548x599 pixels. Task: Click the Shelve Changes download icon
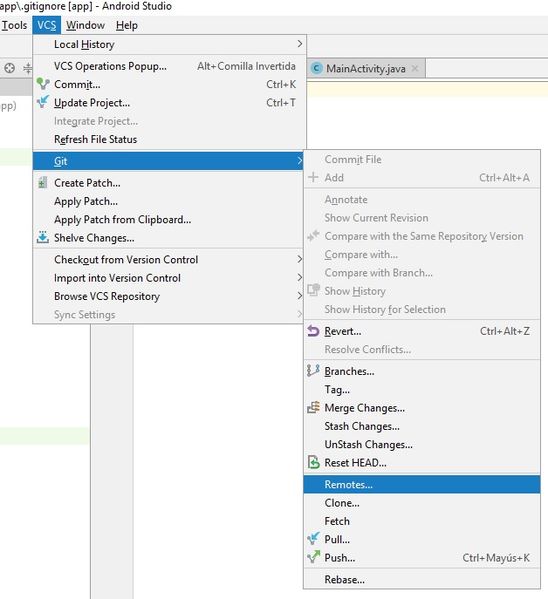pyautogui.click(x=43, y=237)
